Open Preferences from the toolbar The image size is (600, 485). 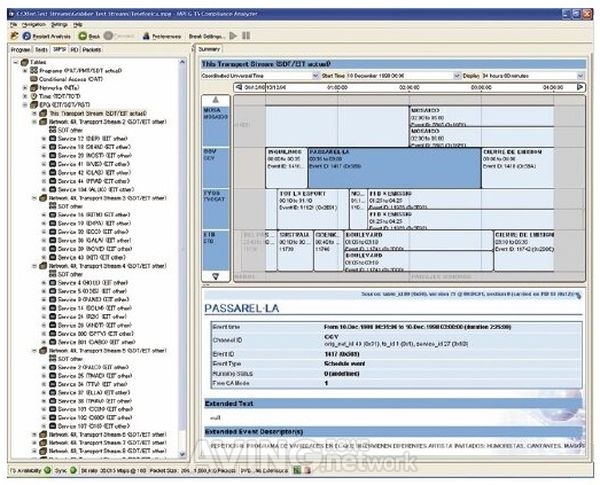pyautogui.click(x=162, y=36)
